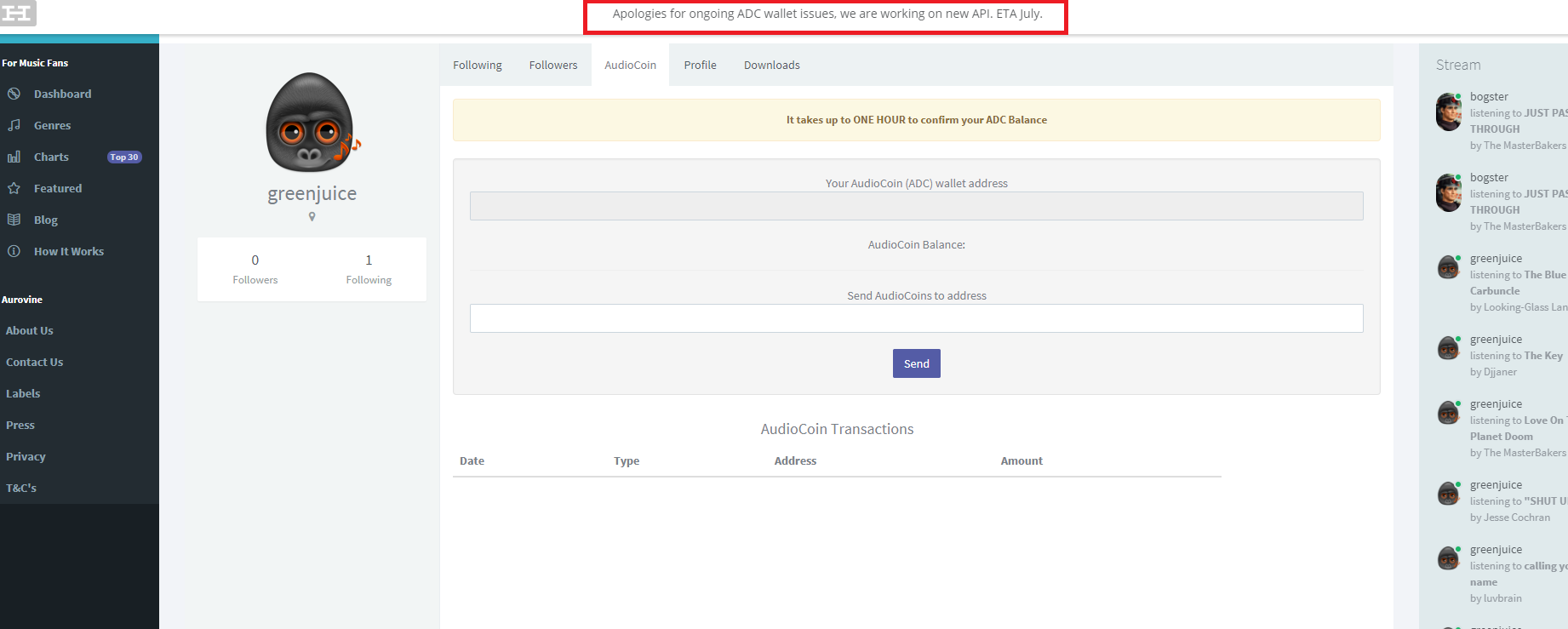The image size is (1568, 629).
Task: Click the How It Works info icon
Action: [x=14, y=251]
